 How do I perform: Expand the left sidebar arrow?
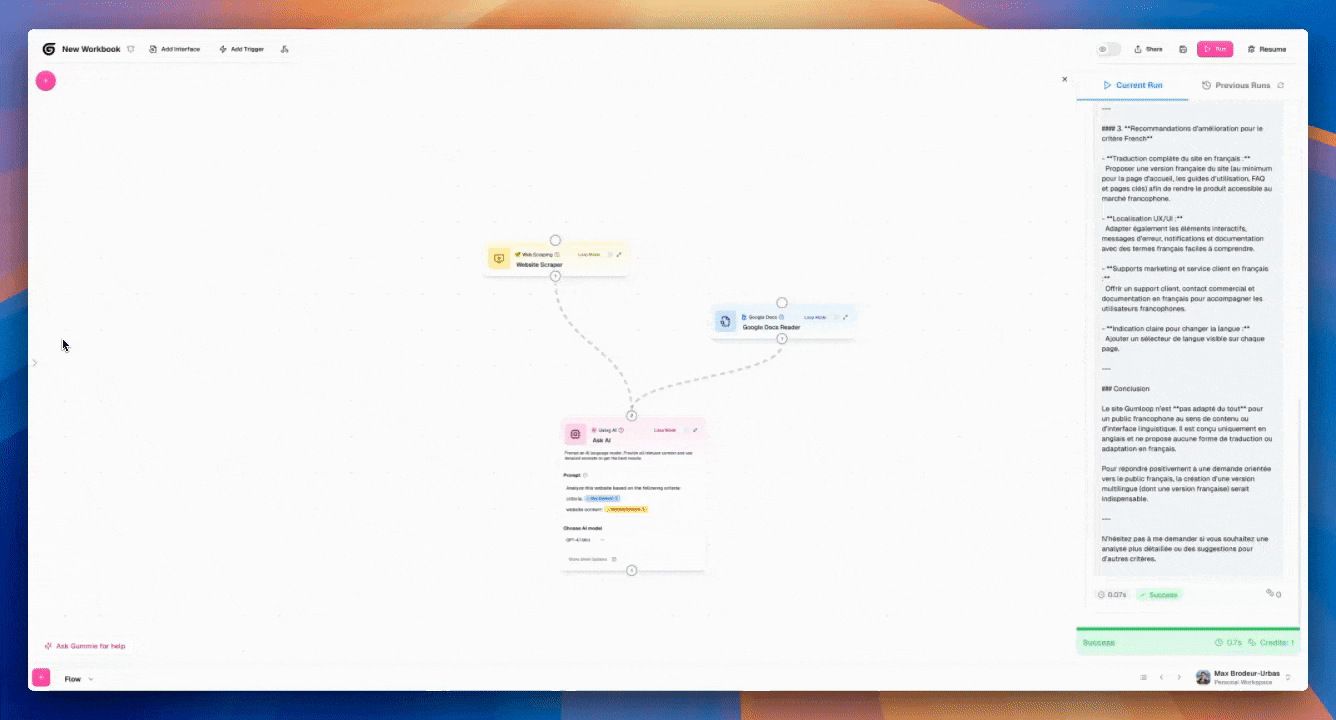click(x=34, y=363)
